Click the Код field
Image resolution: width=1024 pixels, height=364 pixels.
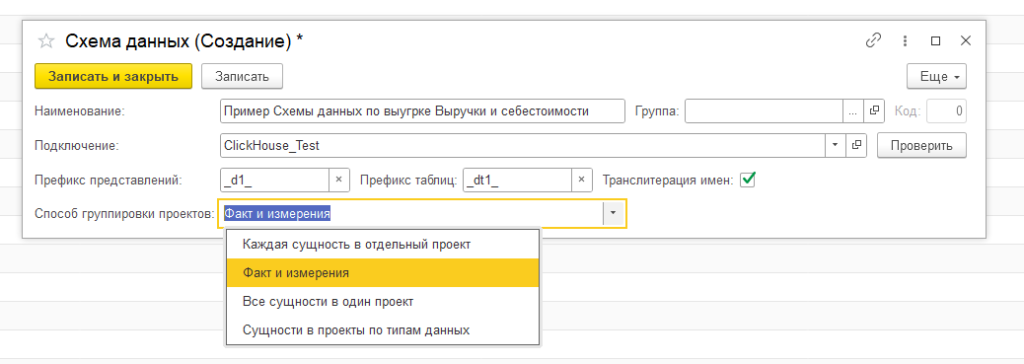947,111
